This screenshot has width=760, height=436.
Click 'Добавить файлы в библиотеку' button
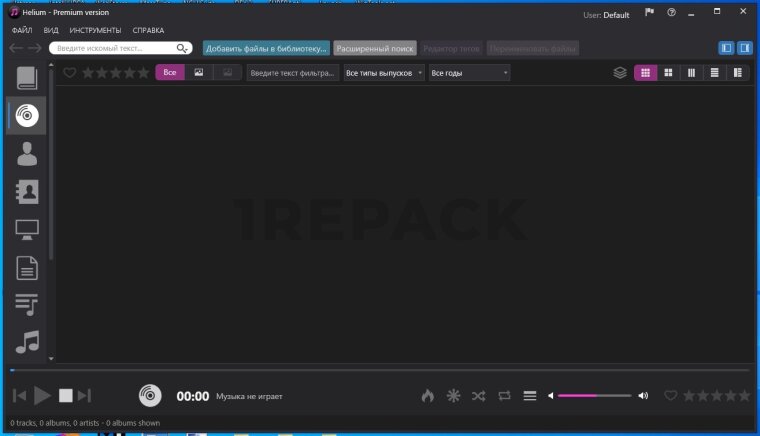(266, 48)
